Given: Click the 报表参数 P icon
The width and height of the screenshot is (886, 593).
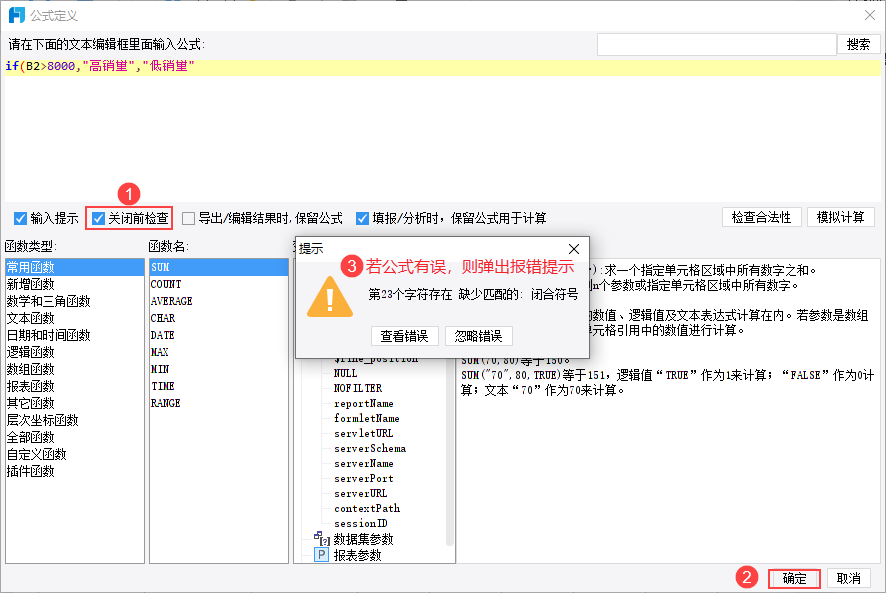Looking at the screenshot, I should [x=322, y=555].
